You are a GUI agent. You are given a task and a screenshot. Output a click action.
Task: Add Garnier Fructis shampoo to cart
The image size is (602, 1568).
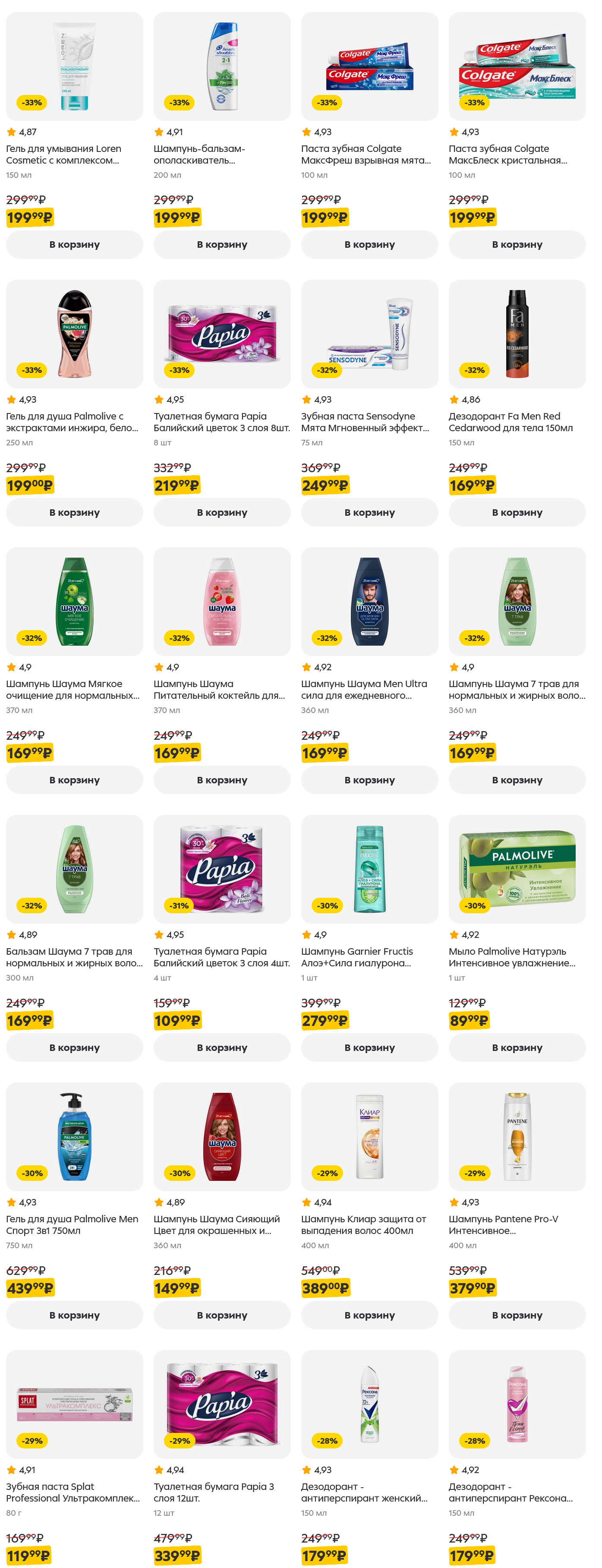click(369, 1047)
